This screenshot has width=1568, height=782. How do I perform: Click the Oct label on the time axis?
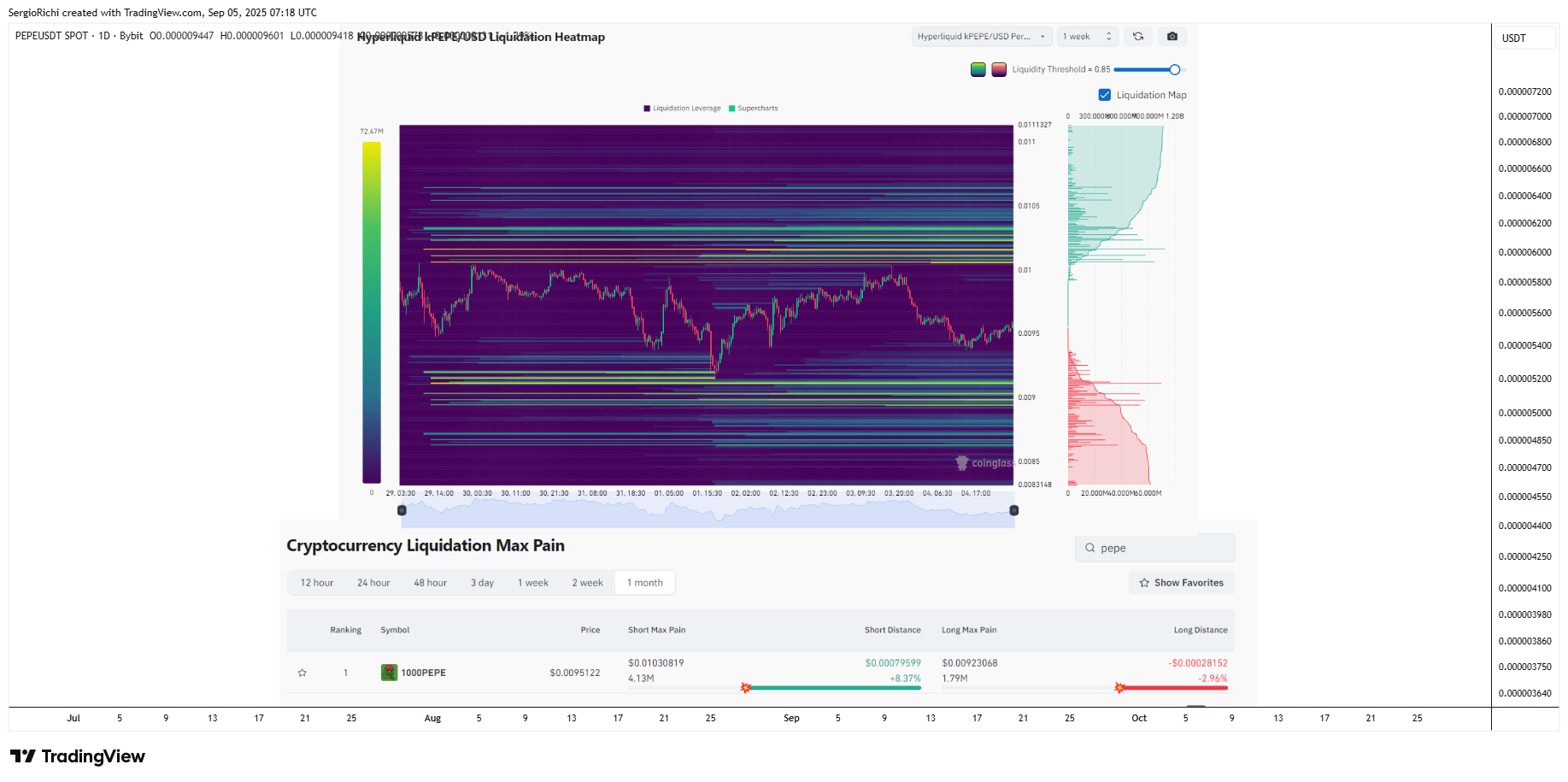1139,719
